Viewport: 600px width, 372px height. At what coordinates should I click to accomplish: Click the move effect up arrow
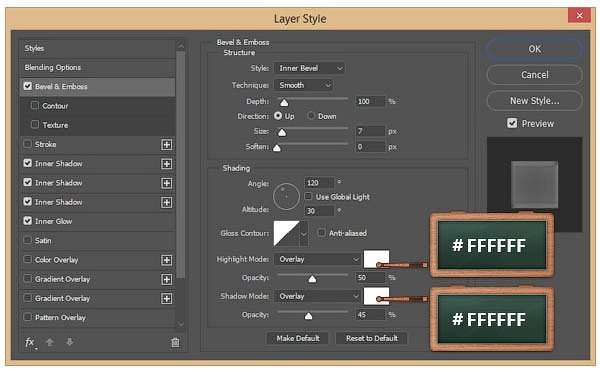pos(50,342)
